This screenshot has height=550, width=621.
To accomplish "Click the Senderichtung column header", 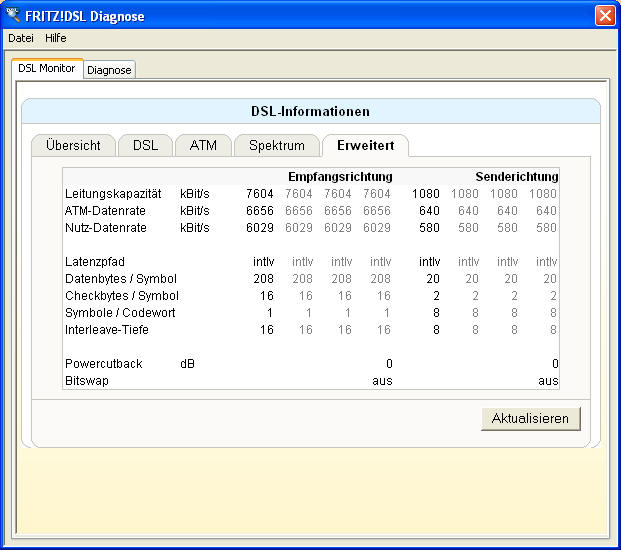I will pyautogui.click(x=517, y=177).
